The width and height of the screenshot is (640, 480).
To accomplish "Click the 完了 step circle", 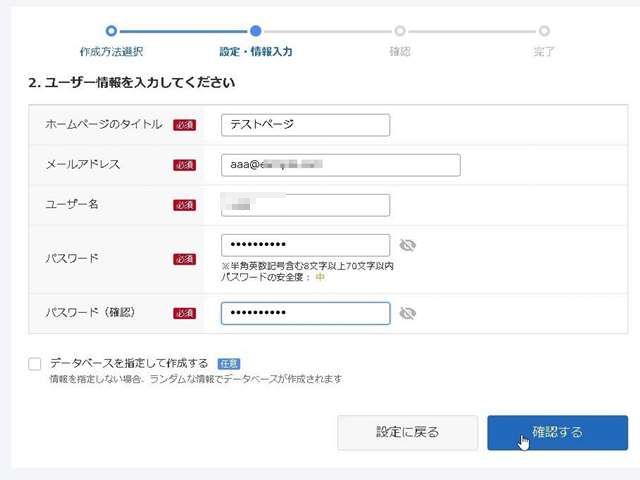I will [544, 31].
